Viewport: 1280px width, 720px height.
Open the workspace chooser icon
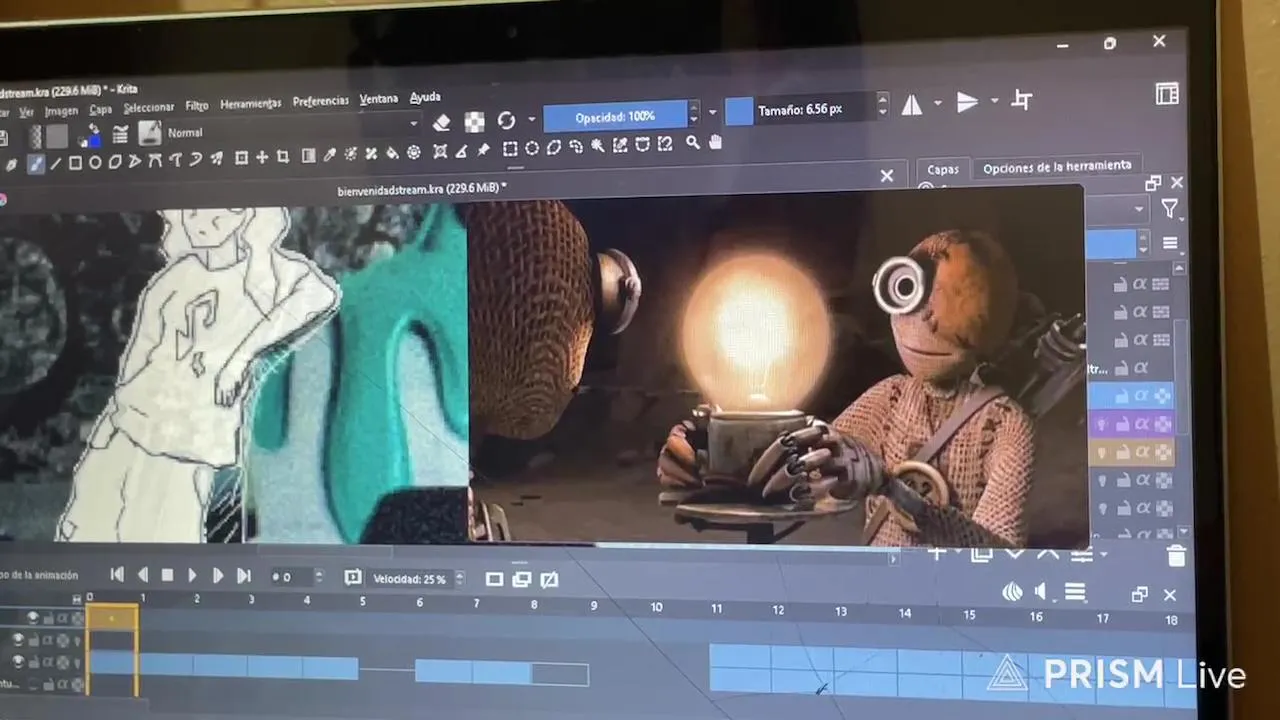pyautogui.click(x=1167, y=94)
